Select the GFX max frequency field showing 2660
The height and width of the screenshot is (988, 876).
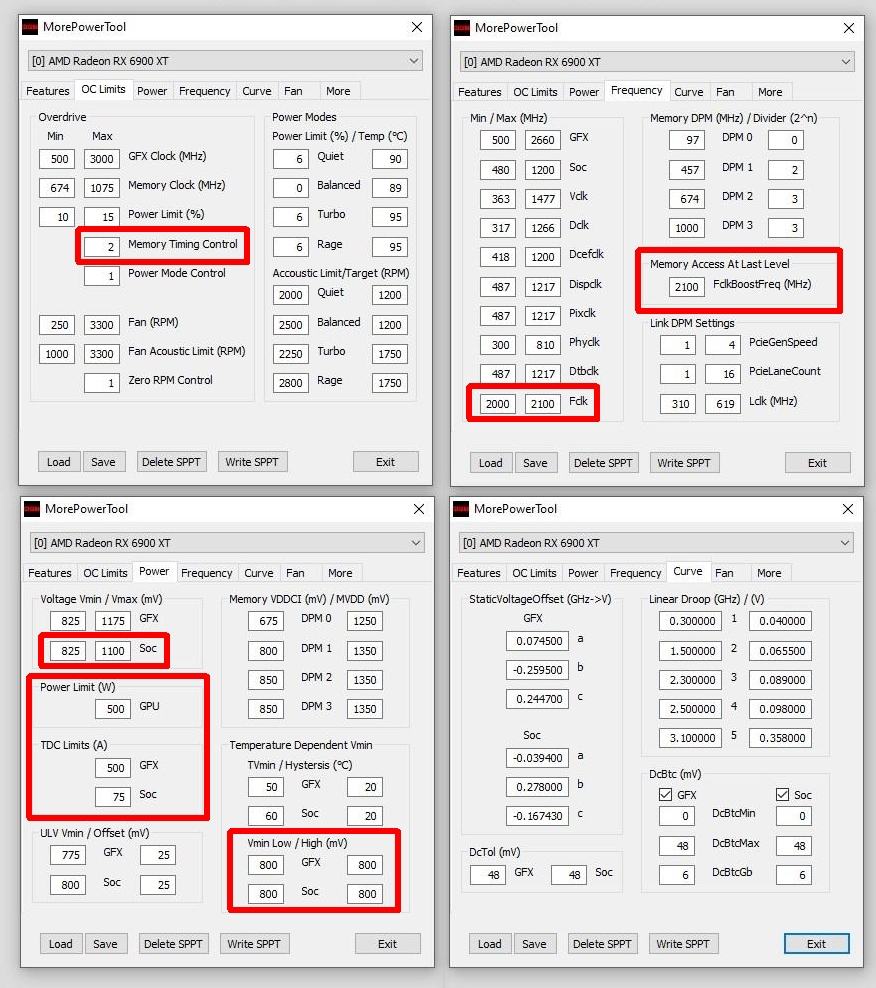click(x=543, y=140)
